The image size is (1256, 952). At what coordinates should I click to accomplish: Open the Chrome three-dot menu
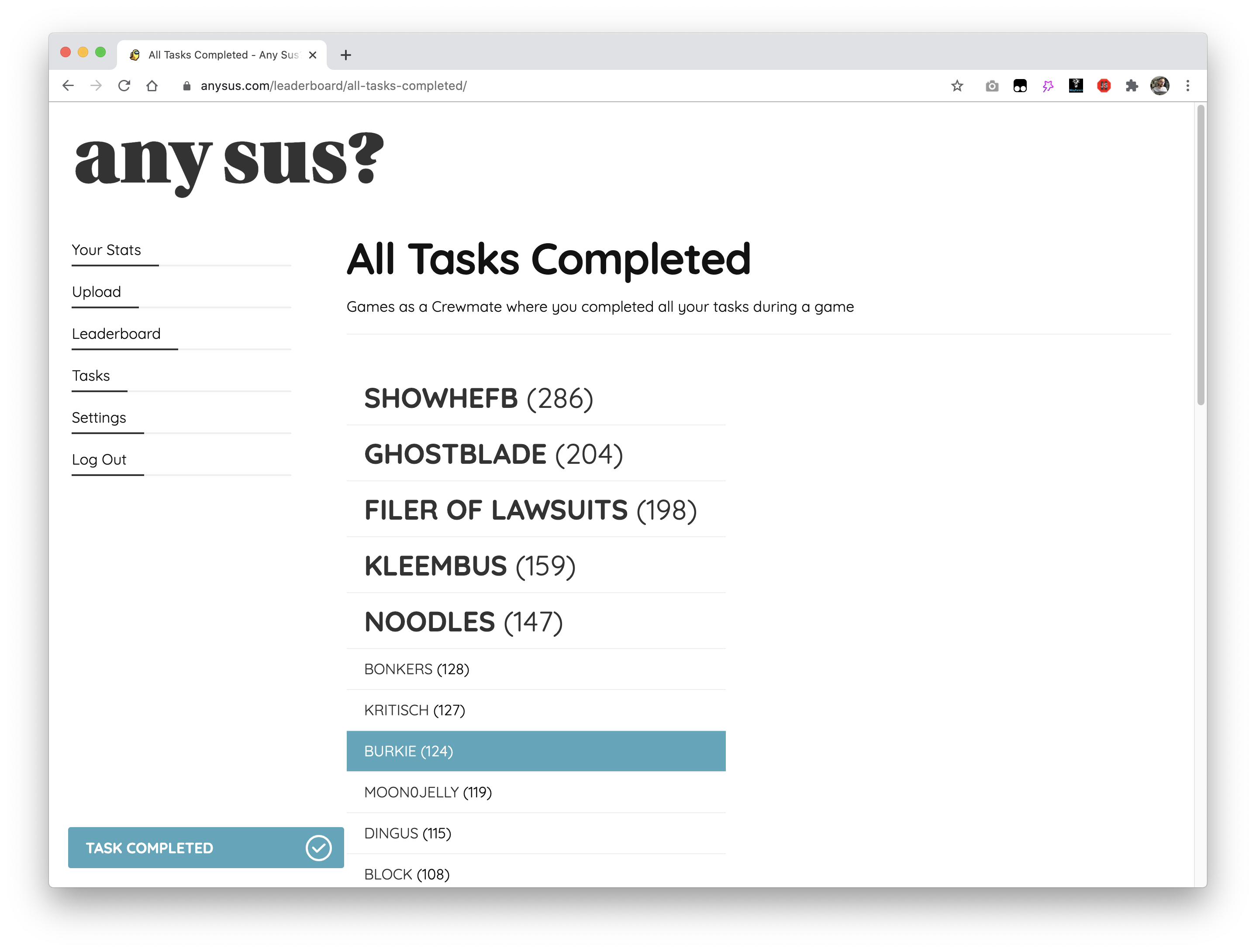coord(1187,86)
